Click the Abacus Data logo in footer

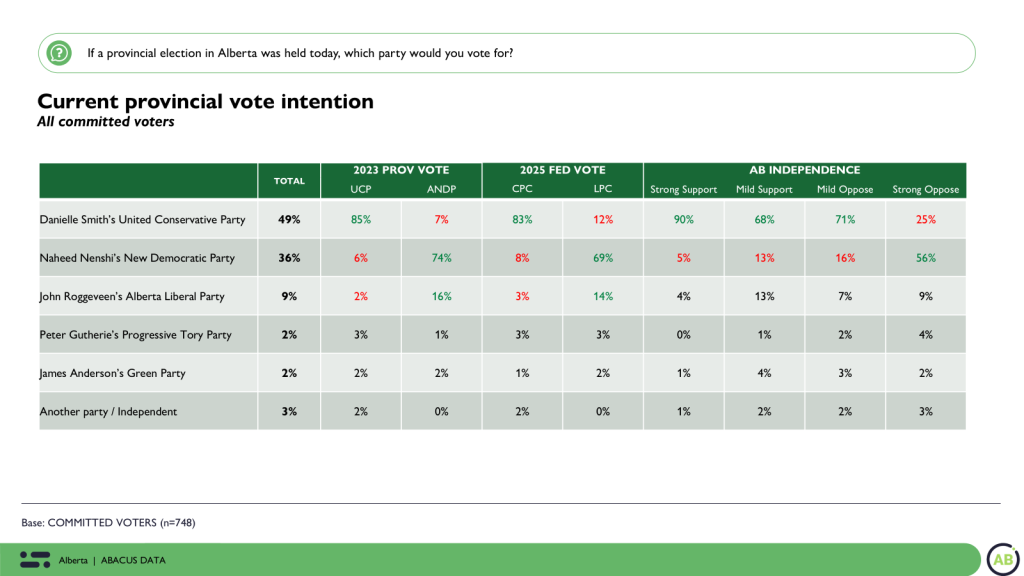35,559
